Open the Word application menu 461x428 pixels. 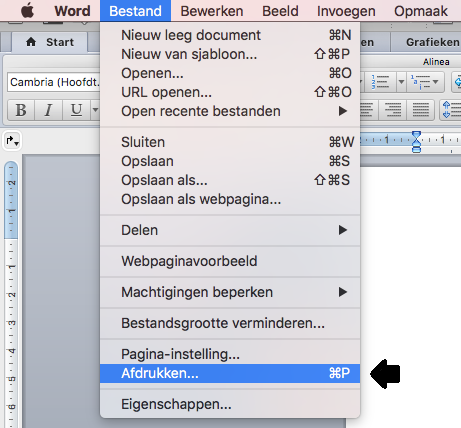(72, 11)
